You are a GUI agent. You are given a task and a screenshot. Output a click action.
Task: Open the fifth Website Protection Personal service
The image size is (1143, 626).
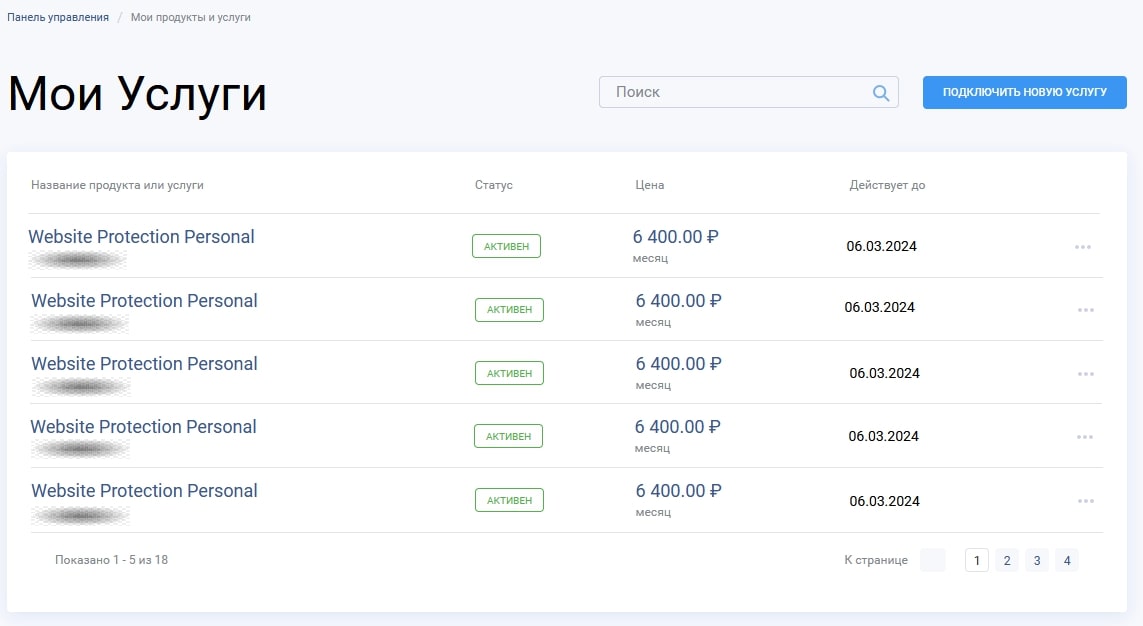(144, 491)
